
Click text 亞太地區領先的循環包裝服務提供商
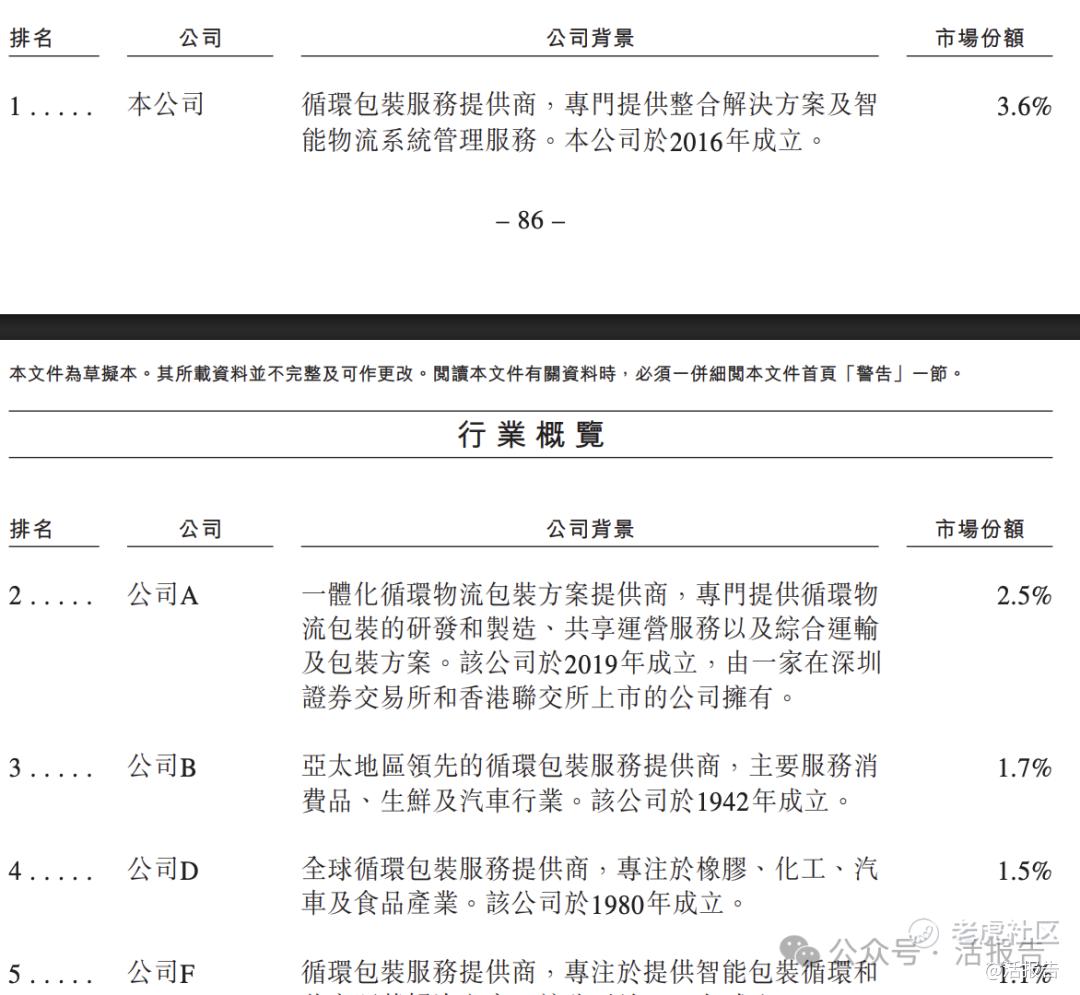coord(511,766)
